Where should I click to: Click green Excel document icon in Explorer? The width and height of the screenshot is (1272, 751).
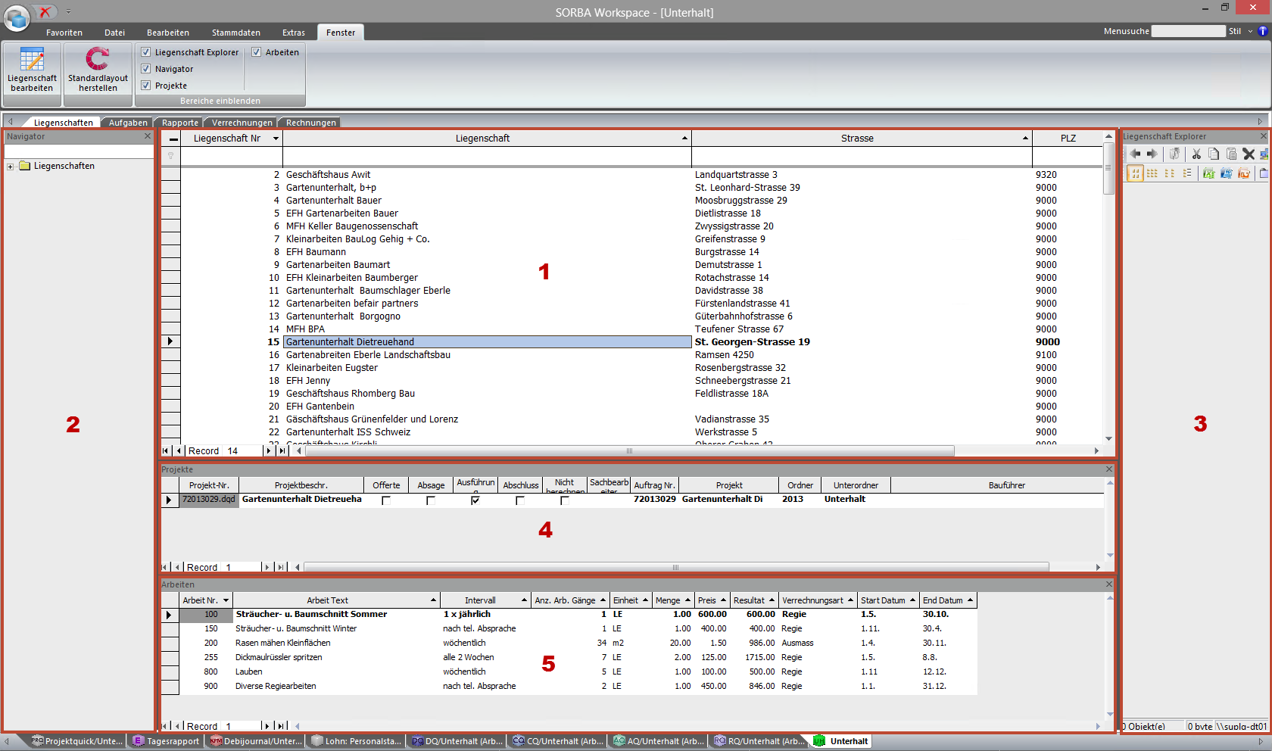pyautogui.click(x=1208, y=174)
